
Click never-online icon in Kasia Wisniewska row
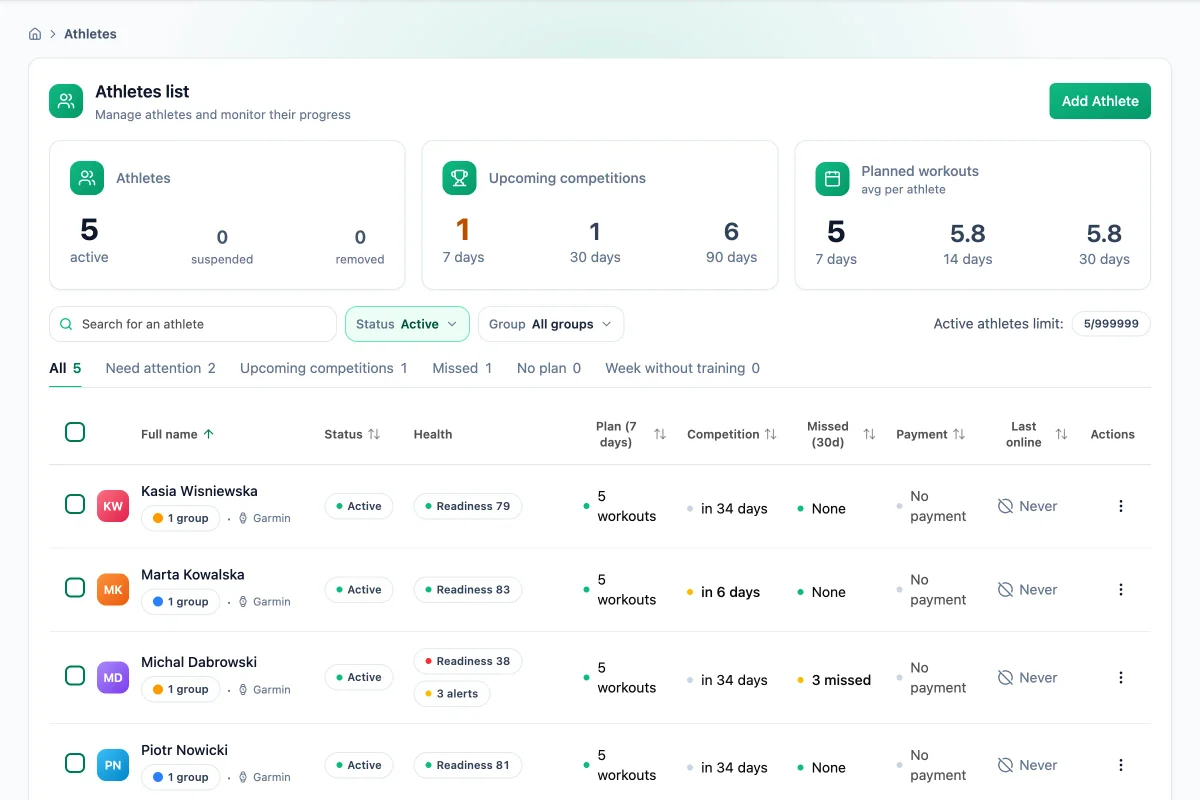(1005, 506)
